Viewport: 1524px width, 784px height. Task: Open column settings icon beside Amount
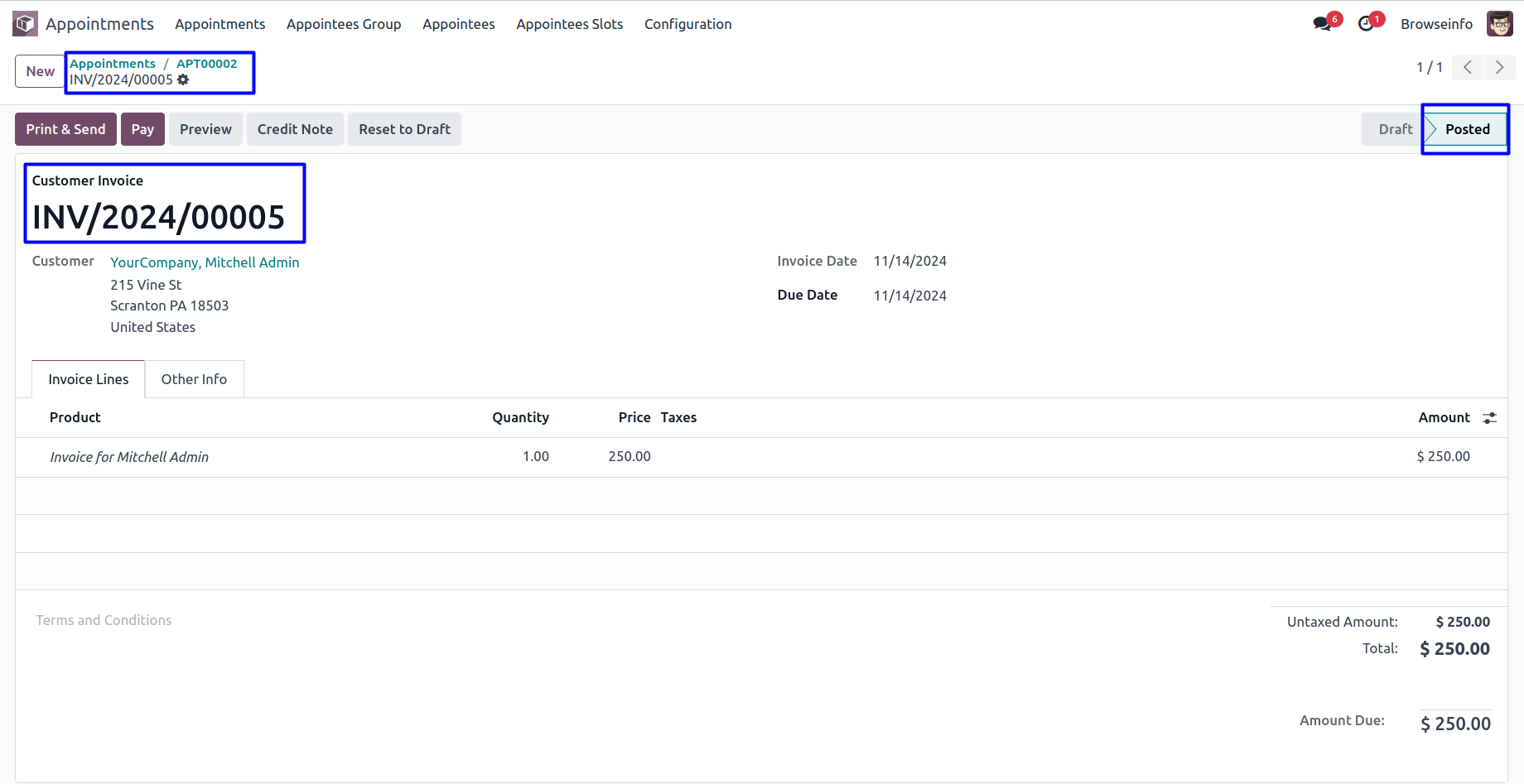1489,418
